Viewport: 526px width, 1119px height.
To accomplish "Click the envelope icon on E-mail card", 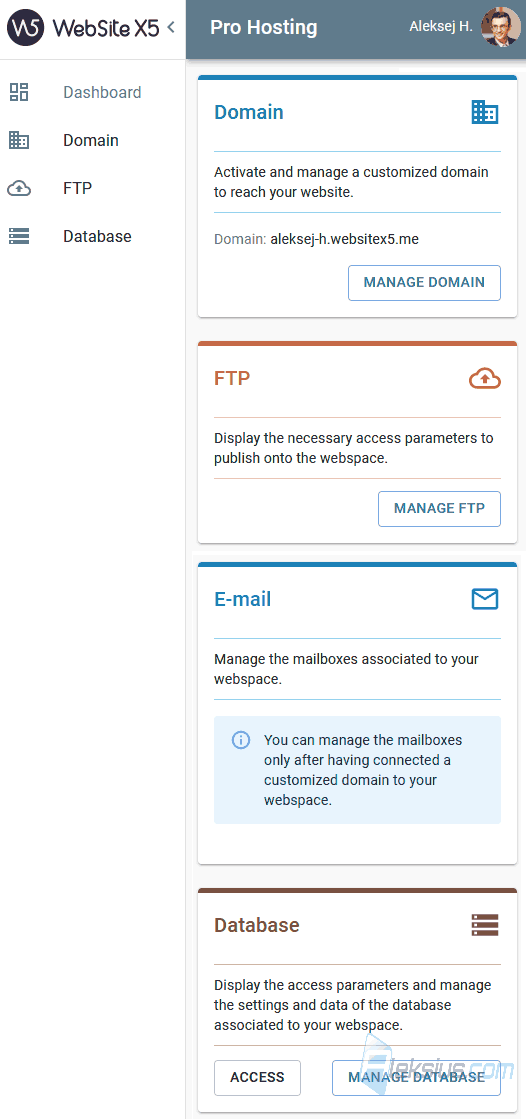I will [x=485, y=599].
